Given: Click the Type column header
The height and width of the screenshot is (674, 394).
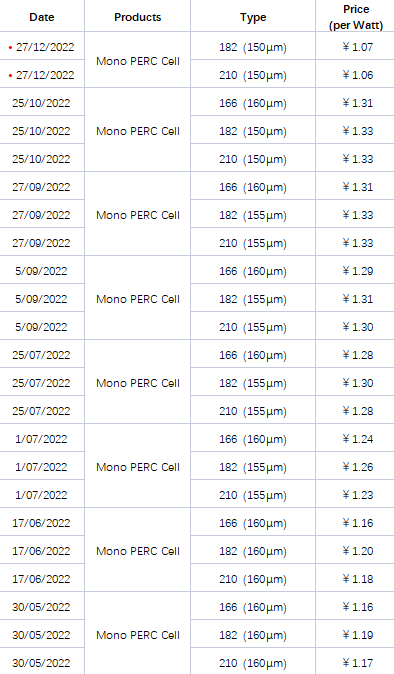Looking at the screenshot, I should 253,17.
